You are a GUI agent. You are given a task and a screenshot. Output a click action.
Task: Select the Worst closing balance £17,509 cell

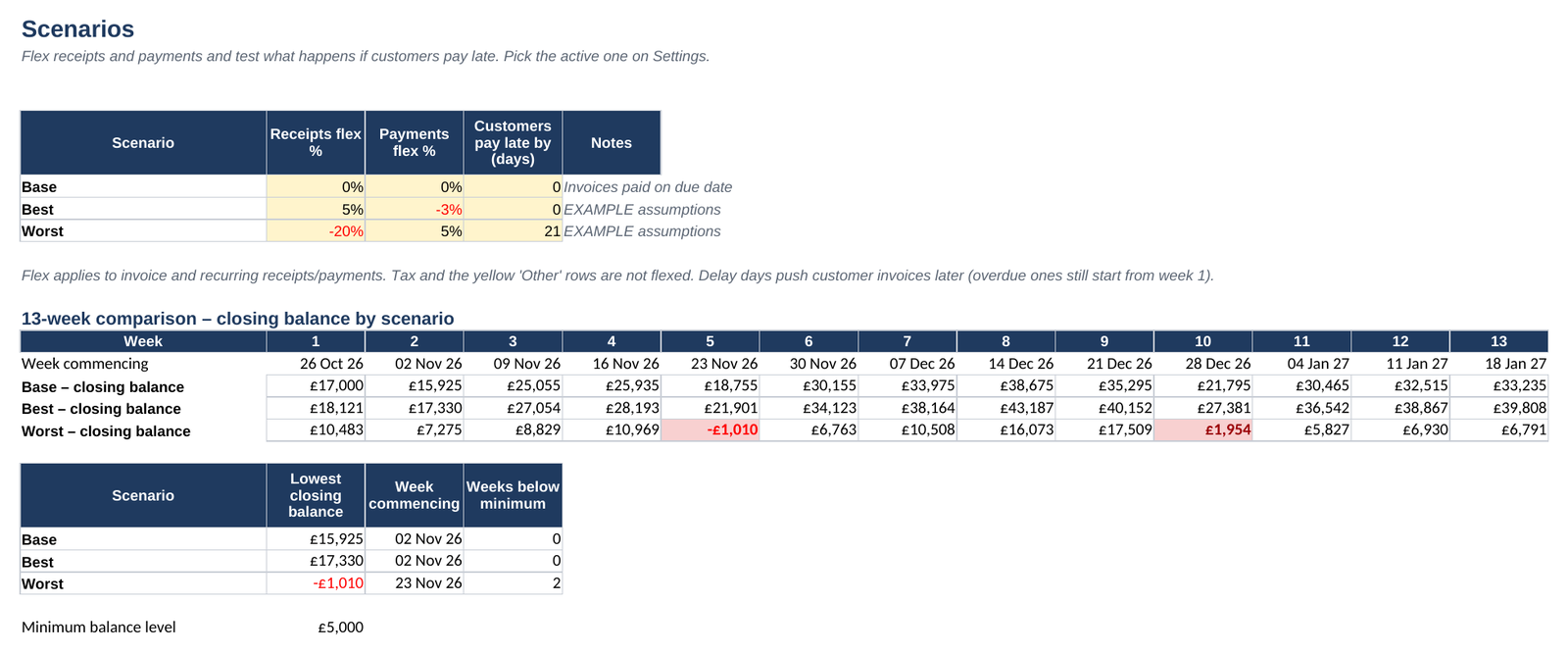point(1105,429)
